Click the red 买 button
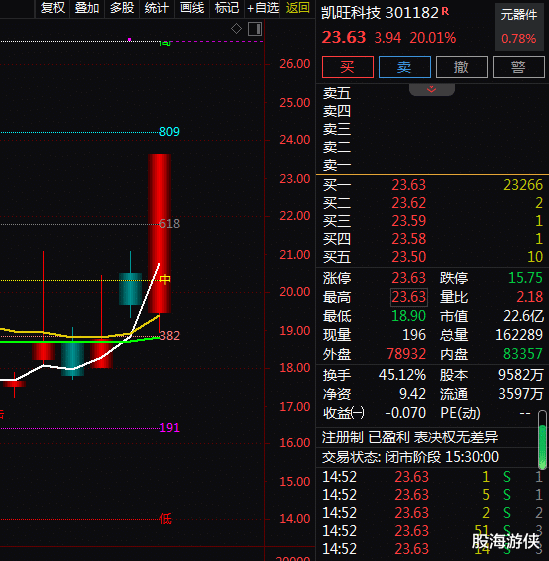 pyautogui.click(x=348, y=67)
